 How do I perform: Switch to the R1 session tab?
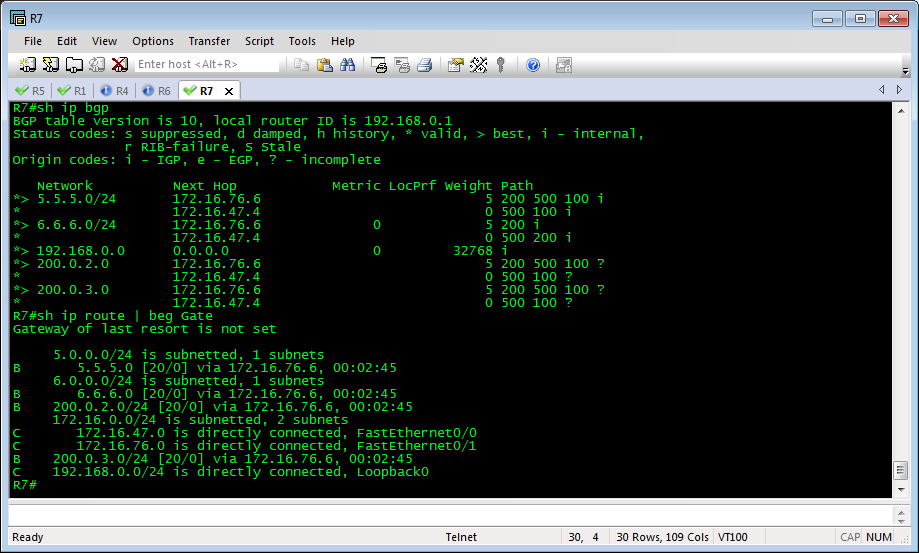(x=72, y=91)
